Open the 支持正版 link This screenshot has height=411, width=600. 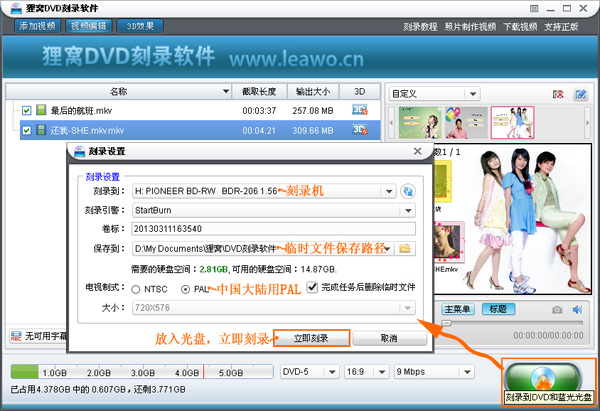click(561, 27)
